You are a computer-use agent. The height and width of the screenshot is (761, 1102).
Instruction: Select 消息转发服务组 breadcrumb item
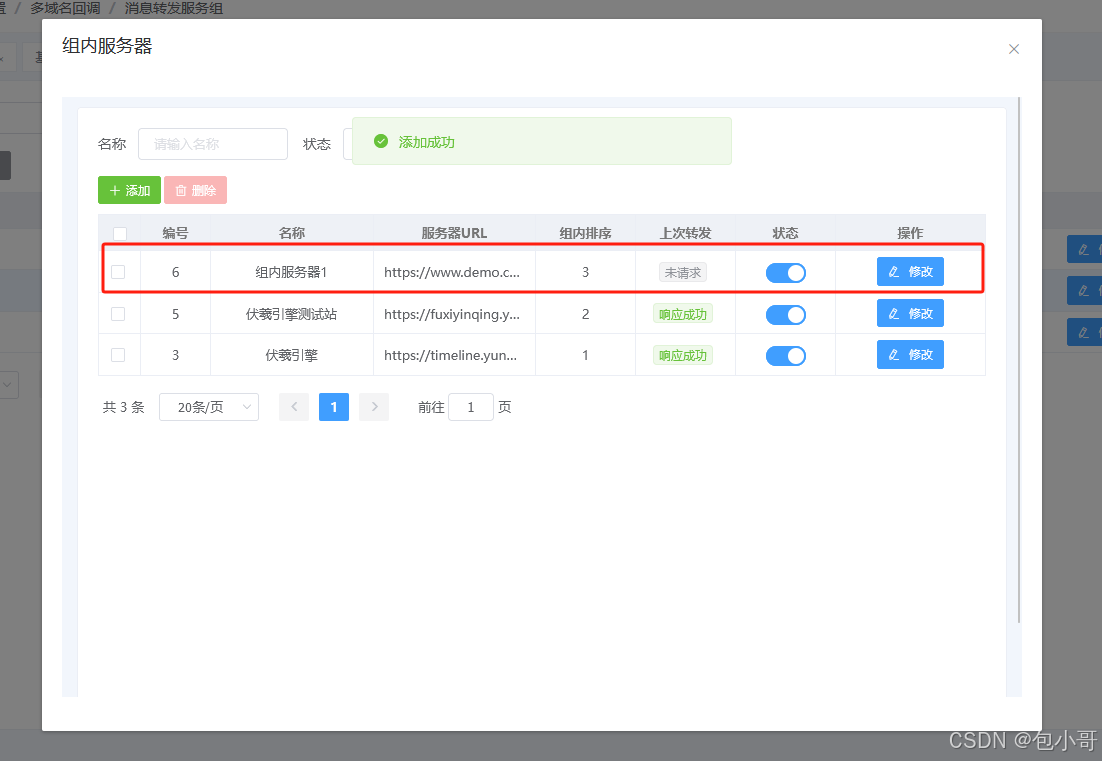point(172,7)
